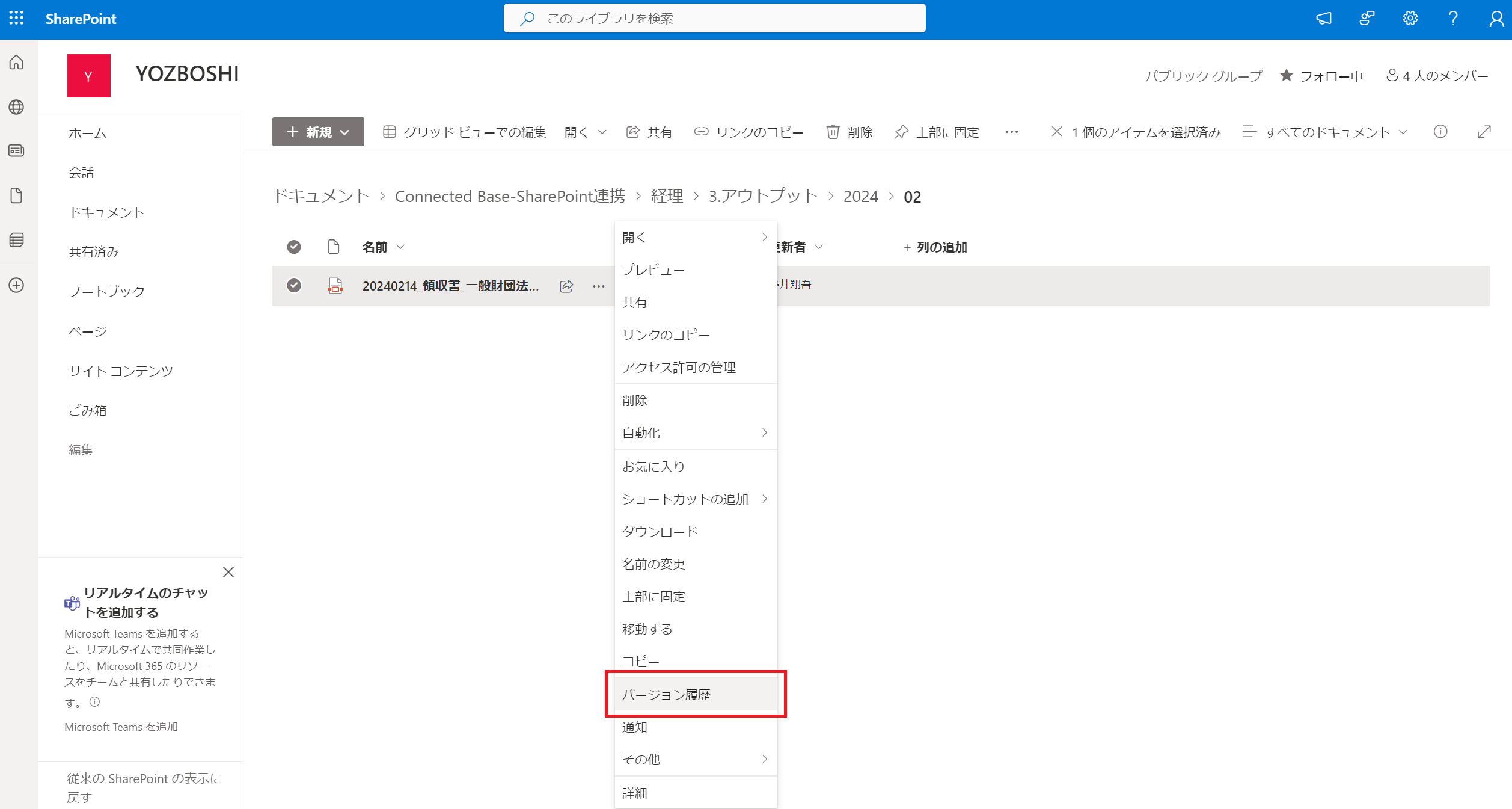Close the Teams chat promo panel

coord(228,572)
